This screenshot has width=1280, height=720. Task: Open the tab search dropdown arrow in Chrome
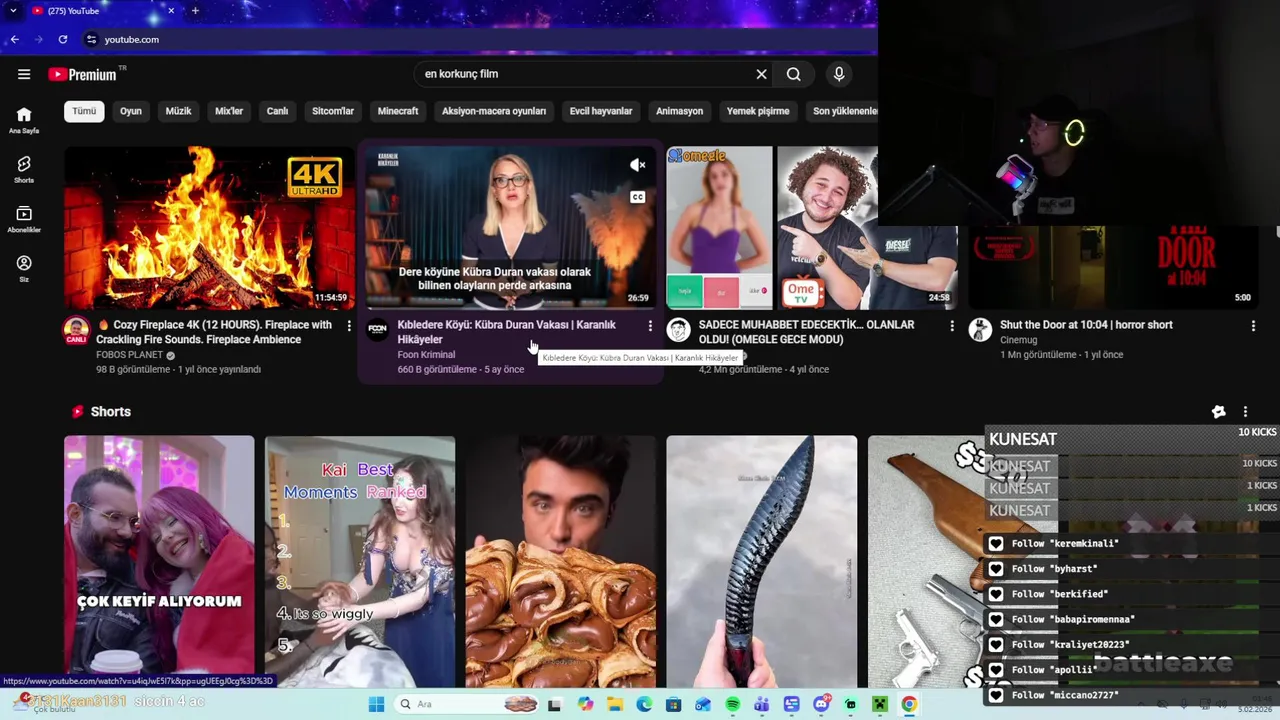click(13, 11)
